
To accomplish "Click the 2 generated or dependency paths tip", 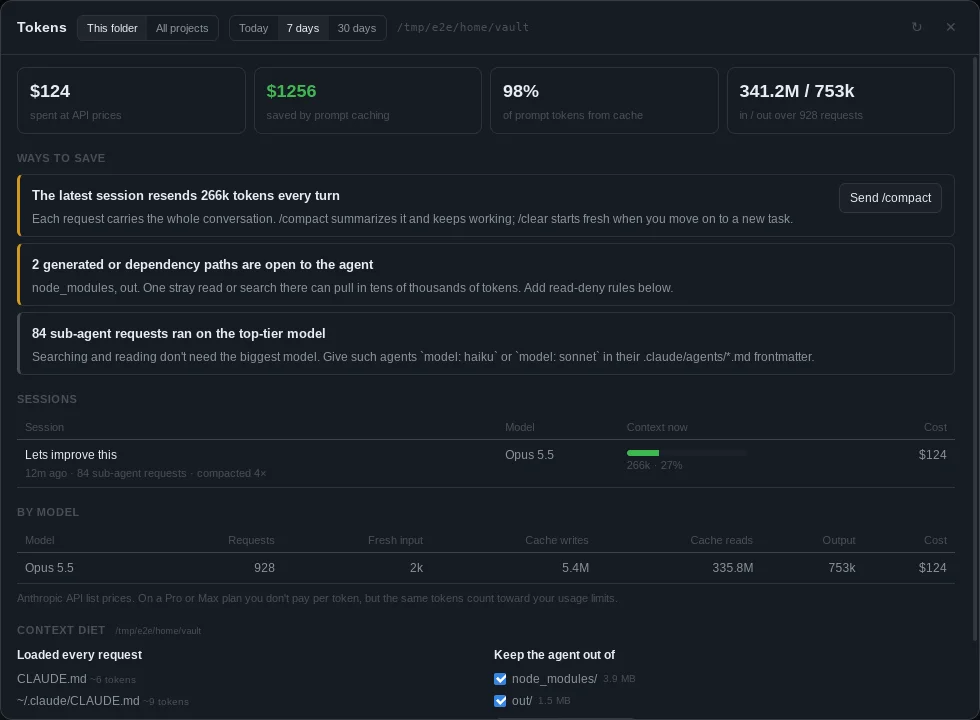I will (x=486, y=274).
